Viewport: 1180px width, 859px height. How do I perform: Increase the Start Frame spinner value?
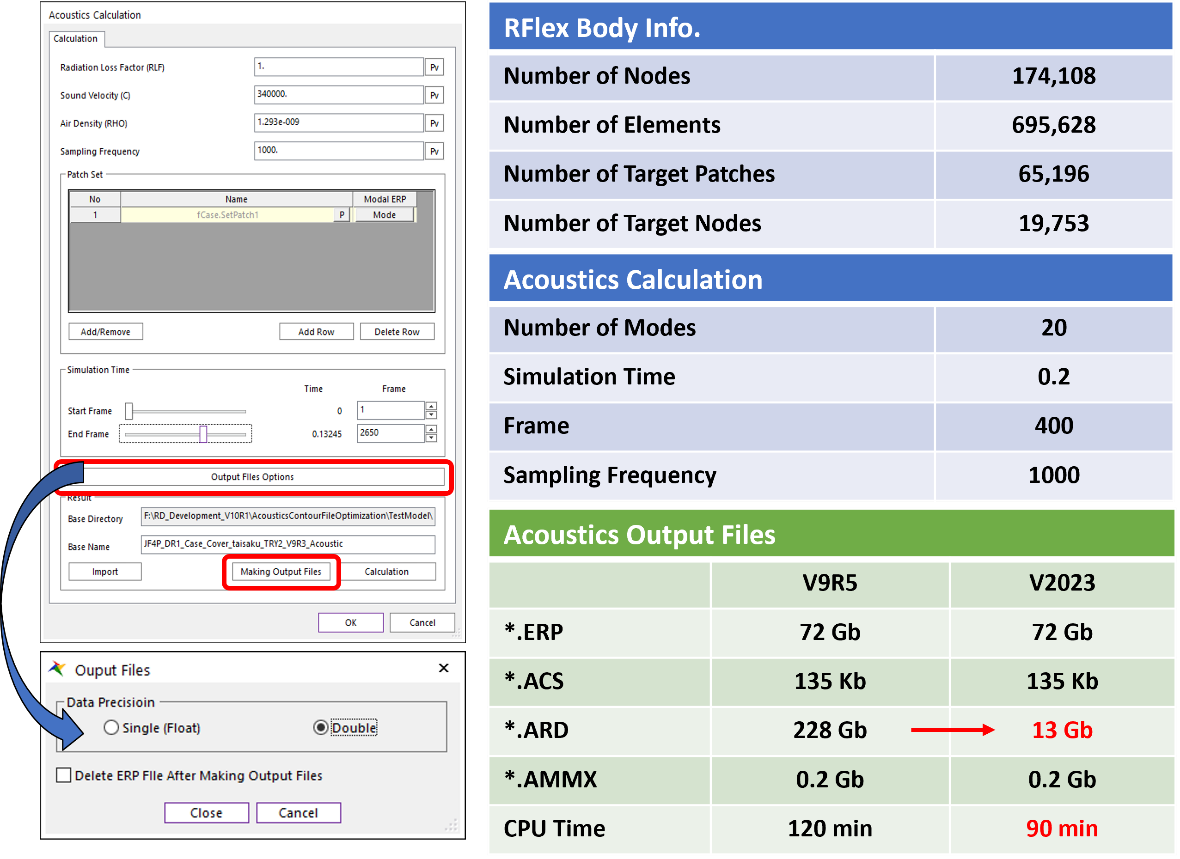coord(431,407)
